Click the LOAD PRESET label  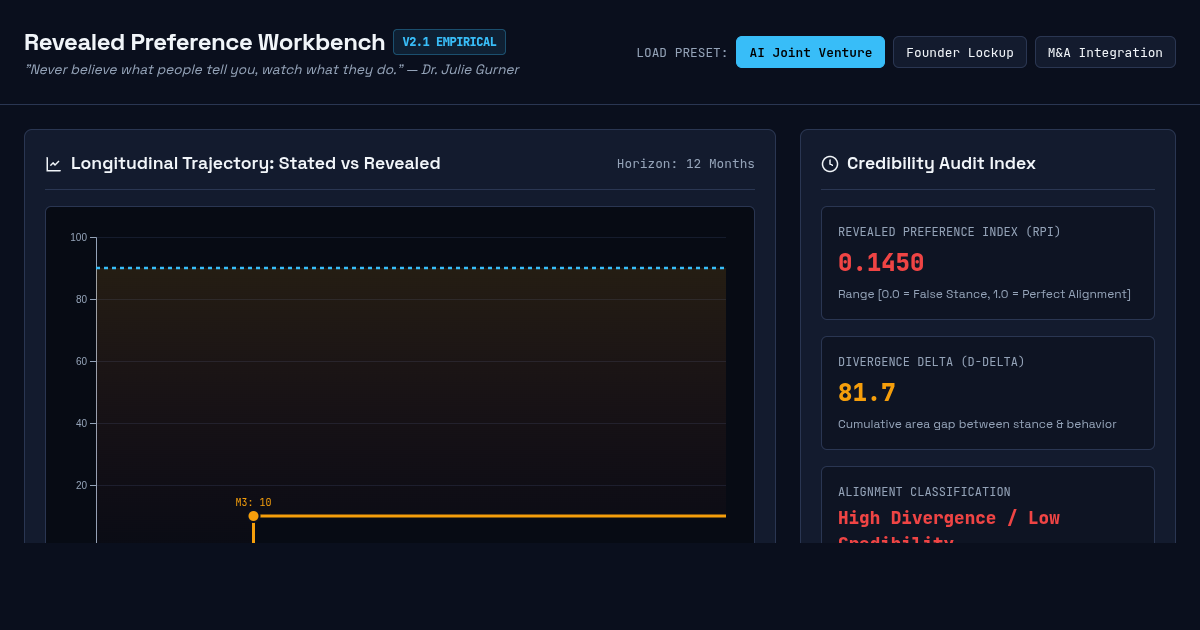click(682, 53)
